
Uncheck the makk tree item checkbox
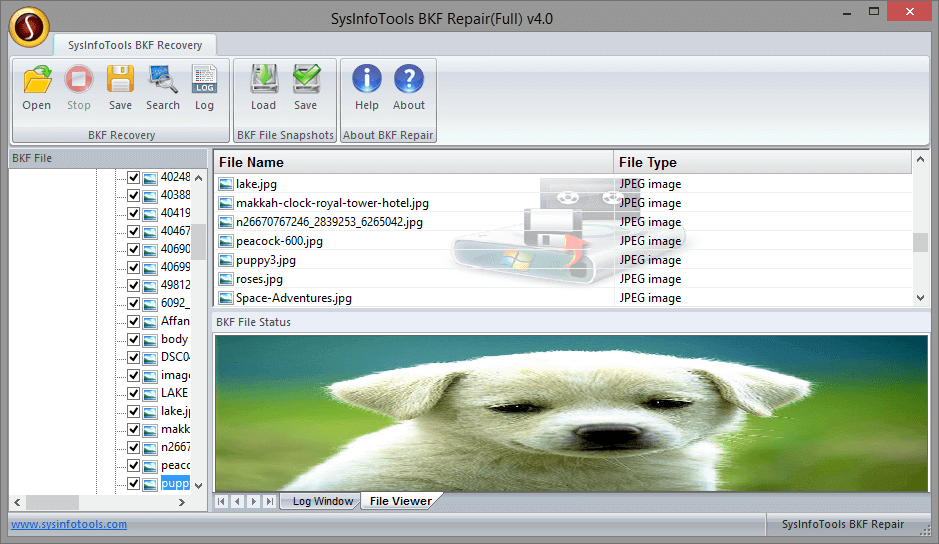[x=134, y=430]
